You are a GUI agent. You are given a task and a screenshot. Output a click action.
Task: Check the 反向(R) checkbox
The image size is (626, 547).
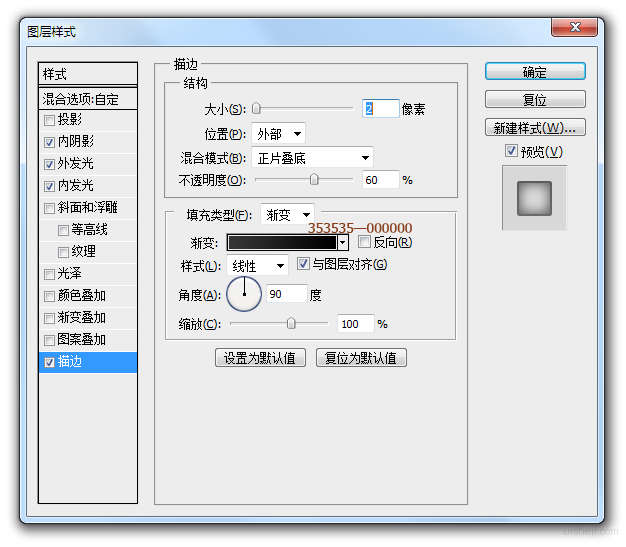[x=364, y=242]
